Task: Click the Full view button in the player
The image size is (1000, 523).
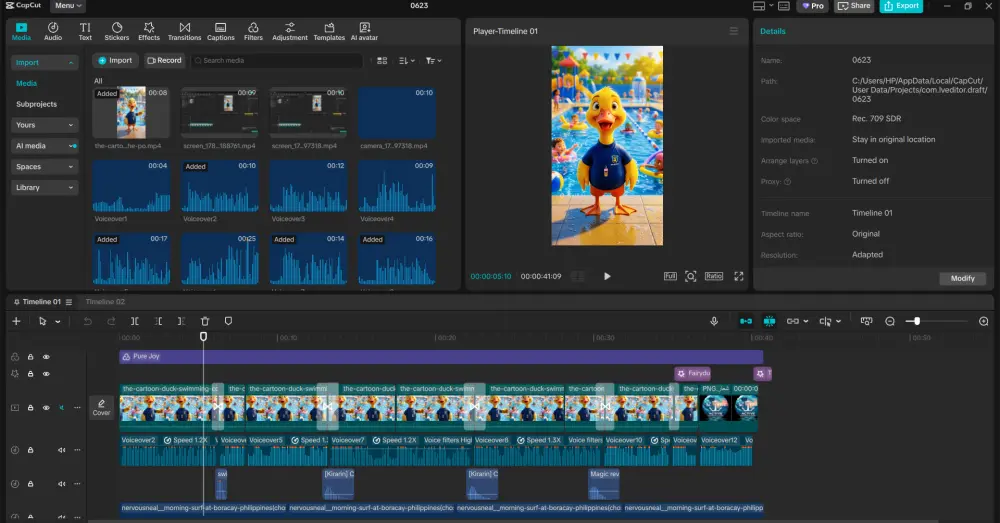Action: pyautogui.click(x=670, y=276)
